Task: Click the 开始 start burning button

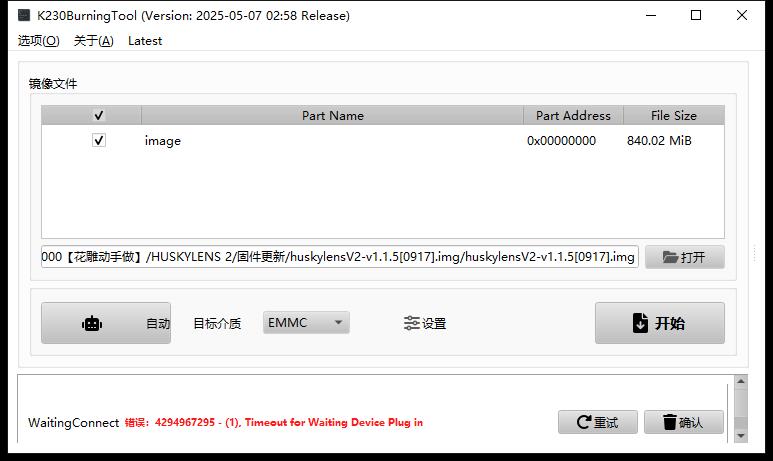Action: coord(660,323)
